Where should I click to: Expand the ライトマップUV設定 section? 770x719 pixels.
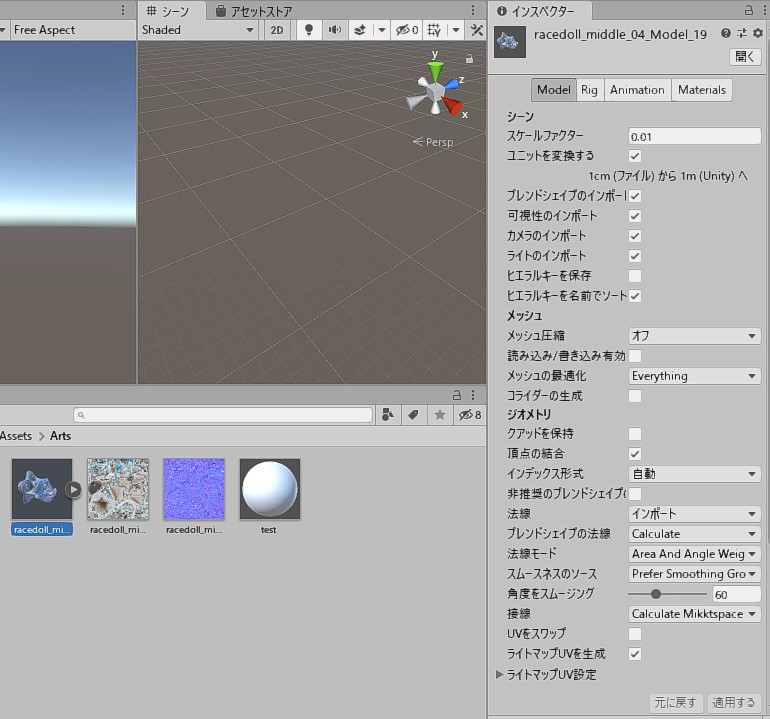pyautogui.click(x=500, y=675)
